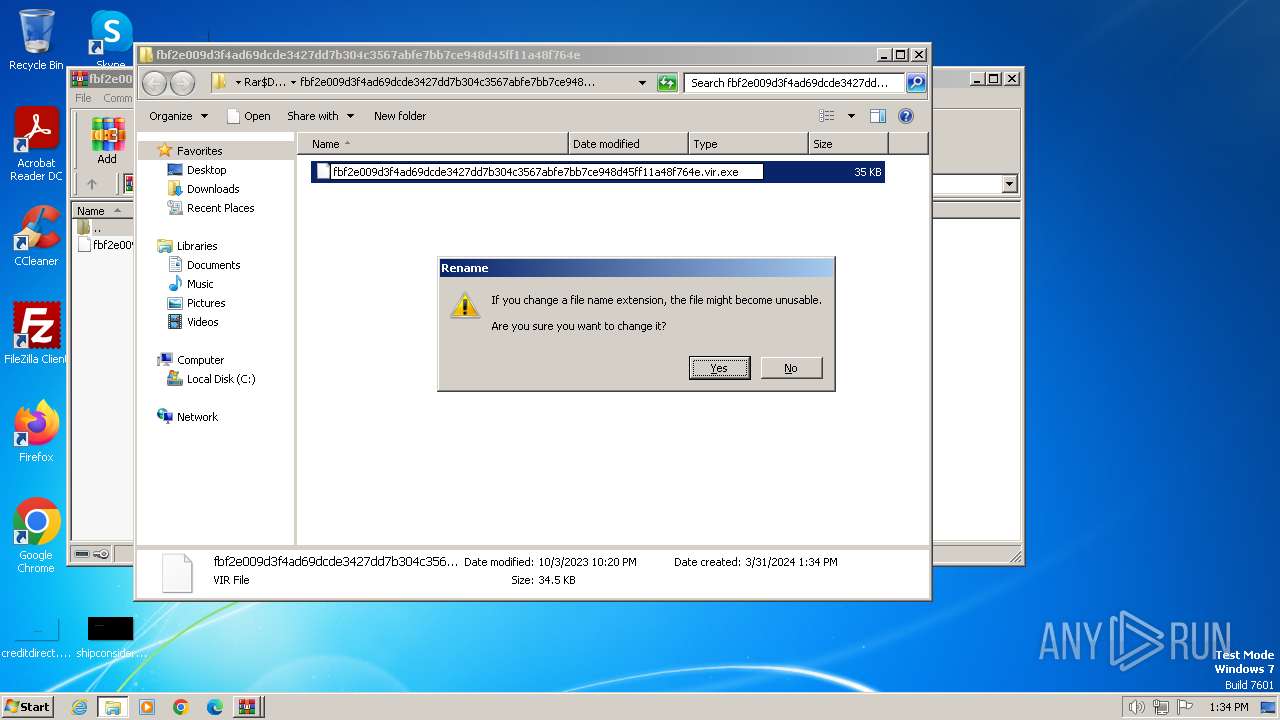Open CCleaner desktop icon
1280x720 pixels.
pos(36,236)
